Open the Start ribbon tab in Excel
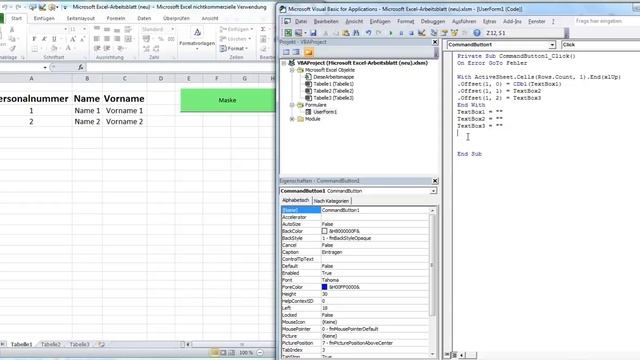 [16, 18]
